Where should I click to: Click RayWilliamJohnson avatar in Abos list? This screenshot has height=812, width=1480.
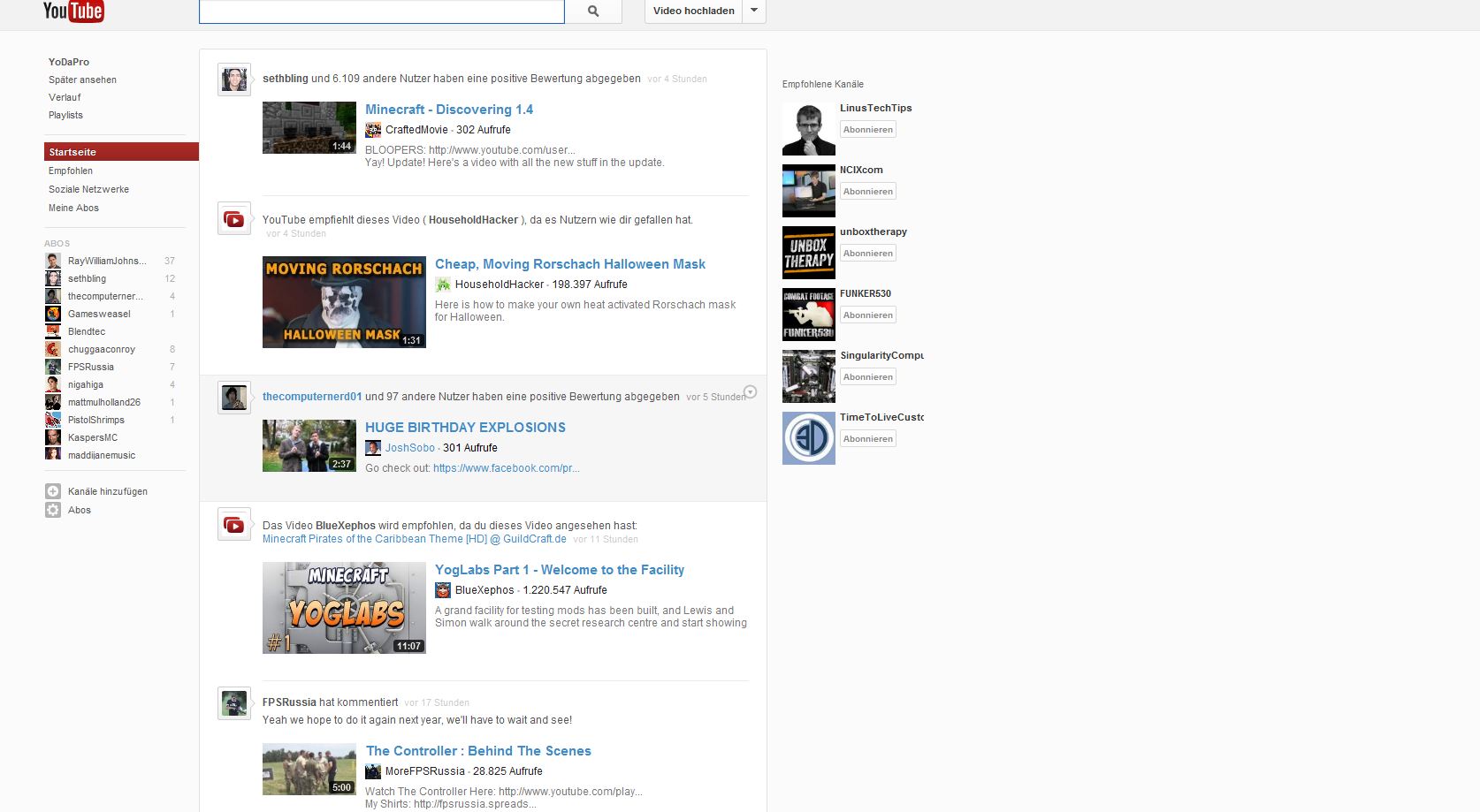pos(53,261)
